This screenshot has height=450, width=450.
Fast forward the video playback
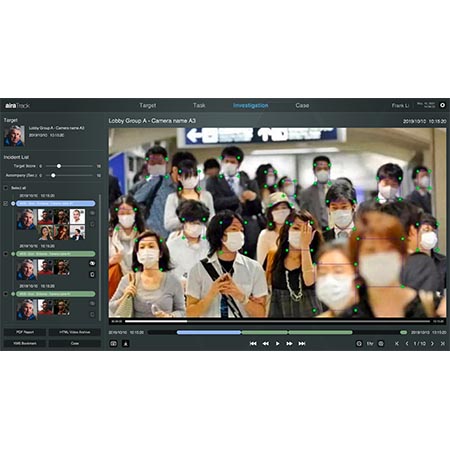289,343
